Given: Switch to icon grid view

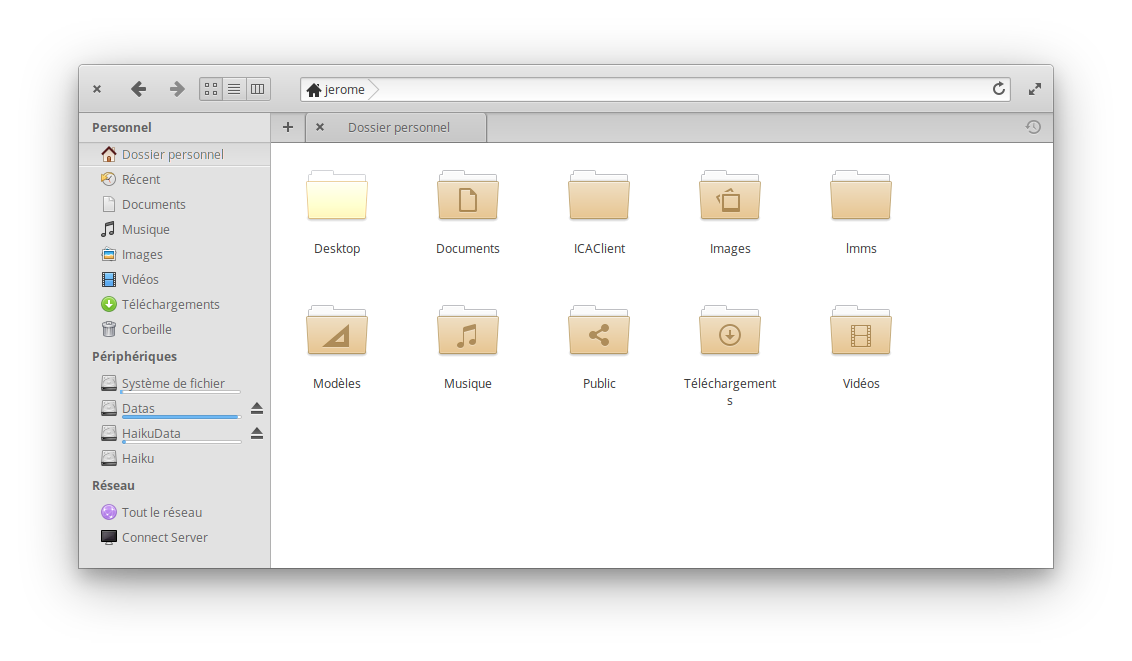Looking at the screenshot, I should pos(211,89).
